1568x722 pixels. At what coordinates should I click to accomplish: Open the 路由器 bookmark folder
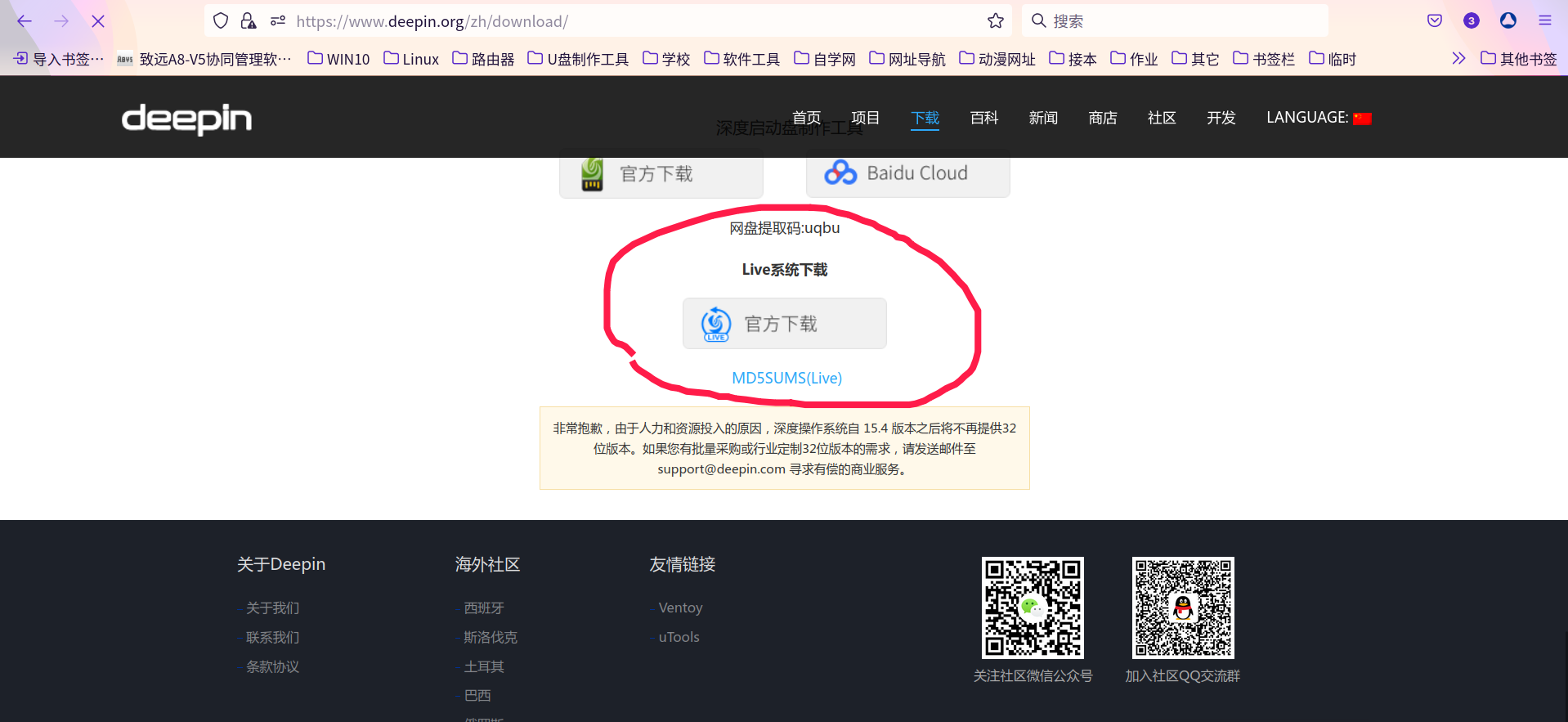click(x=483, y=59)
